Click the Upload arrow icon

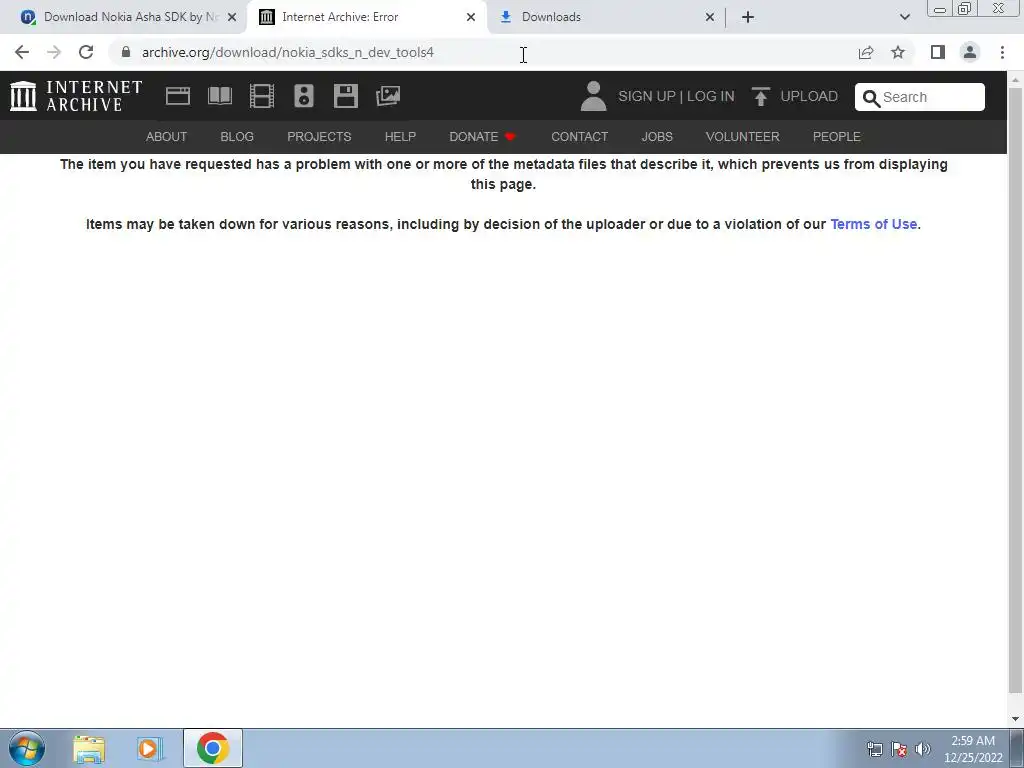pyautogui.click(x=760, y=97)
